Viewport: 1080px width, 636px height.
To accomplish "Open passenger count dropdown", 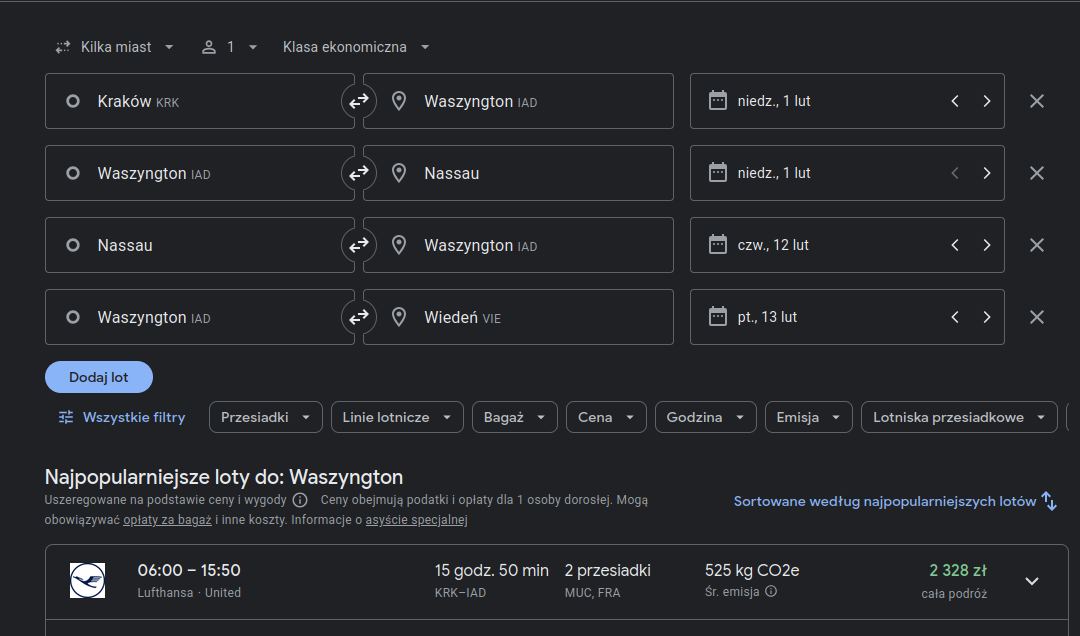I will 229,47.
